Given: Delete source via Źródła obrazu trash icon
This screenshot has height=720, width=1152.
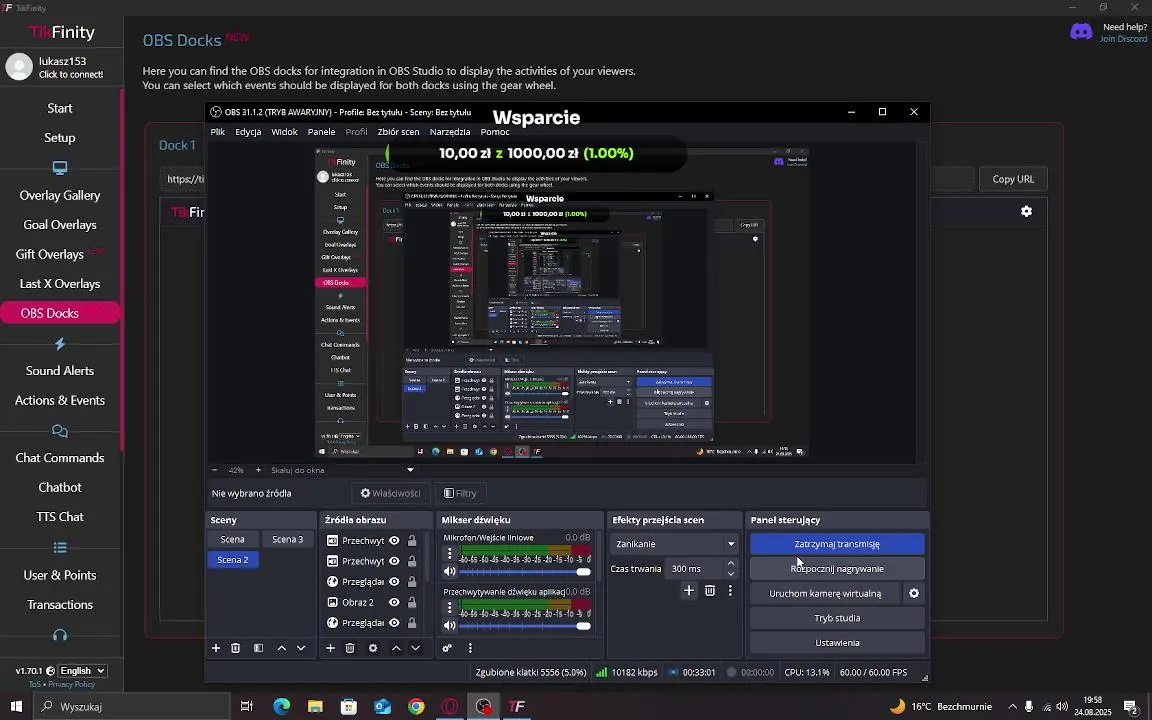Looking at the screenshot, I should pos(350,648).
